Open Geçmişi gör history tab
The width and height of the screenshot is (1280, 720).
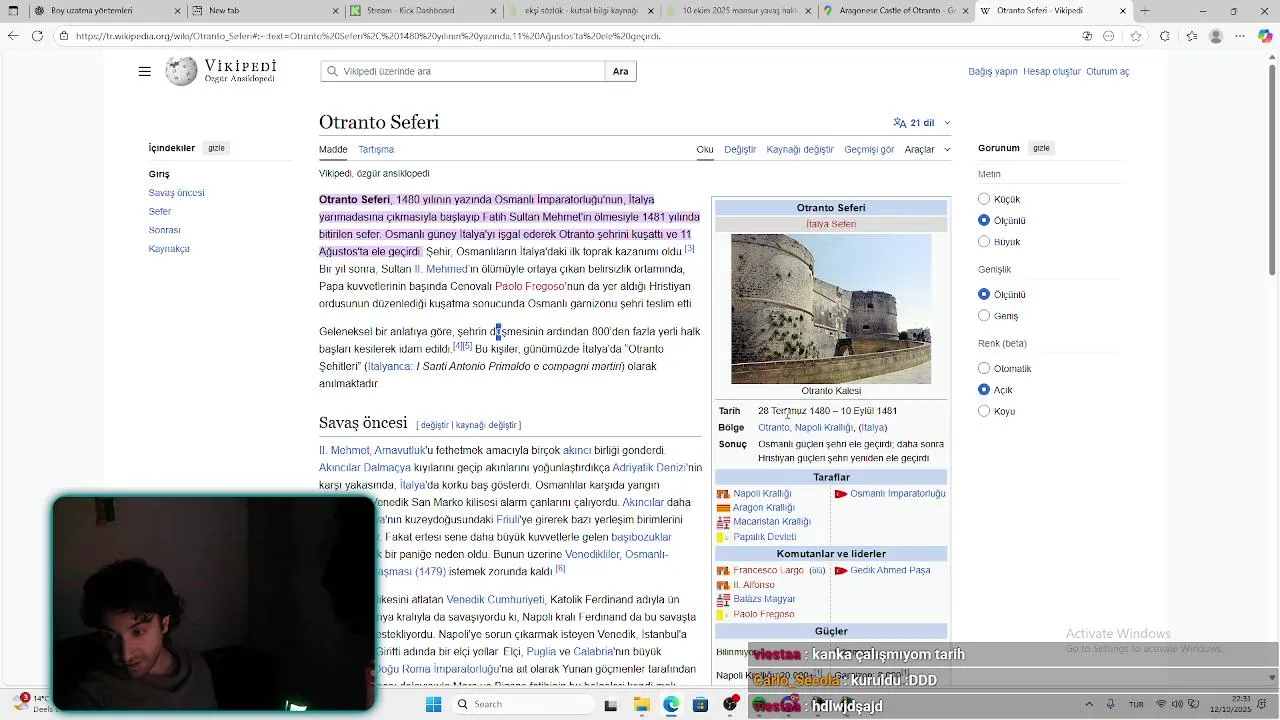(869, 149)
